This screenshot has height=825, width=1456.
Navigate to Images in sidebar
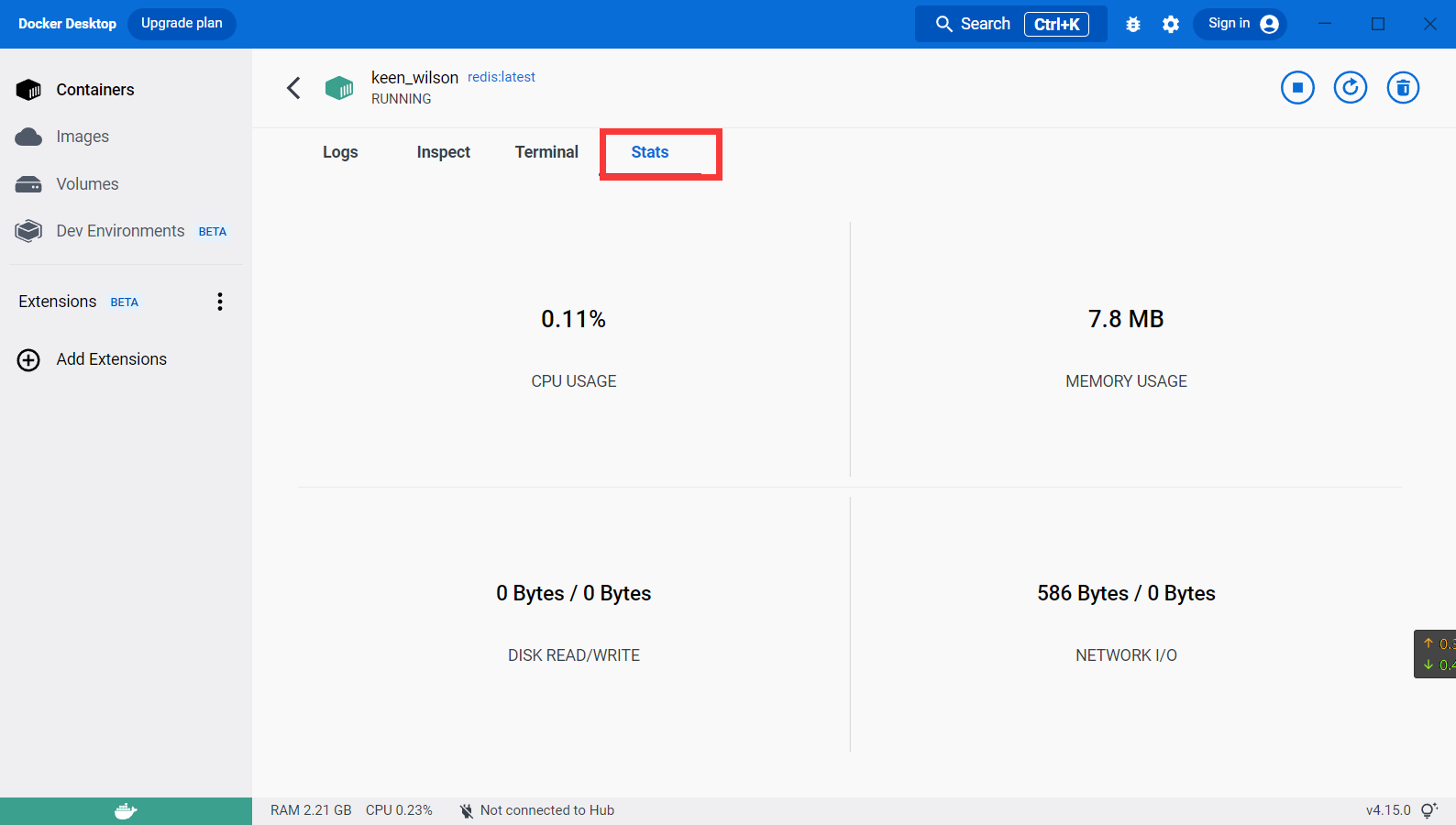pos(83,137)
